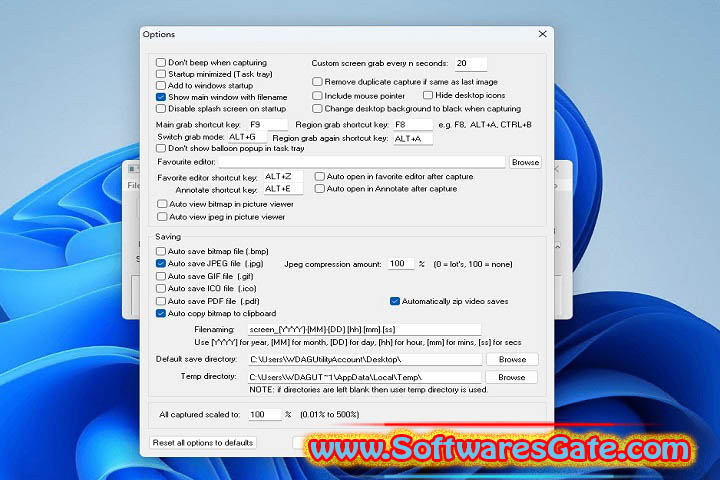Tick Auto save GIF file (.gif)

click(x=161, y=276)
